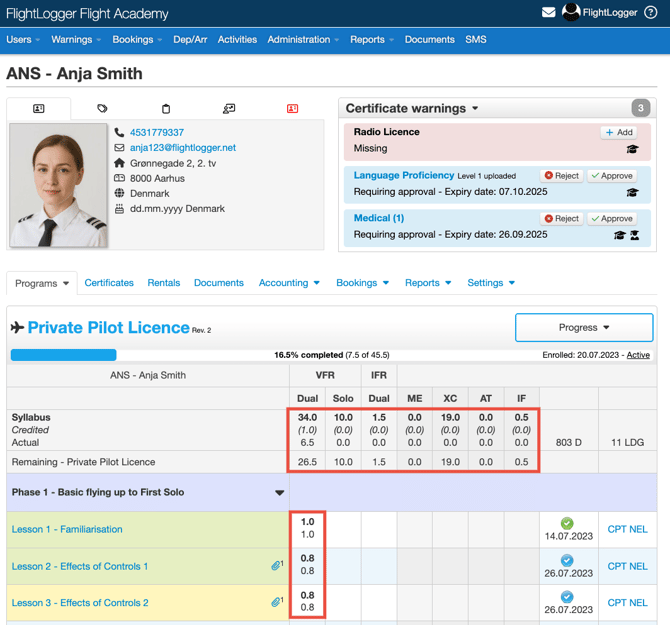Approve the Language Proficiency certificate
Viewport: 670px width, 625px height.
(612, 176)
